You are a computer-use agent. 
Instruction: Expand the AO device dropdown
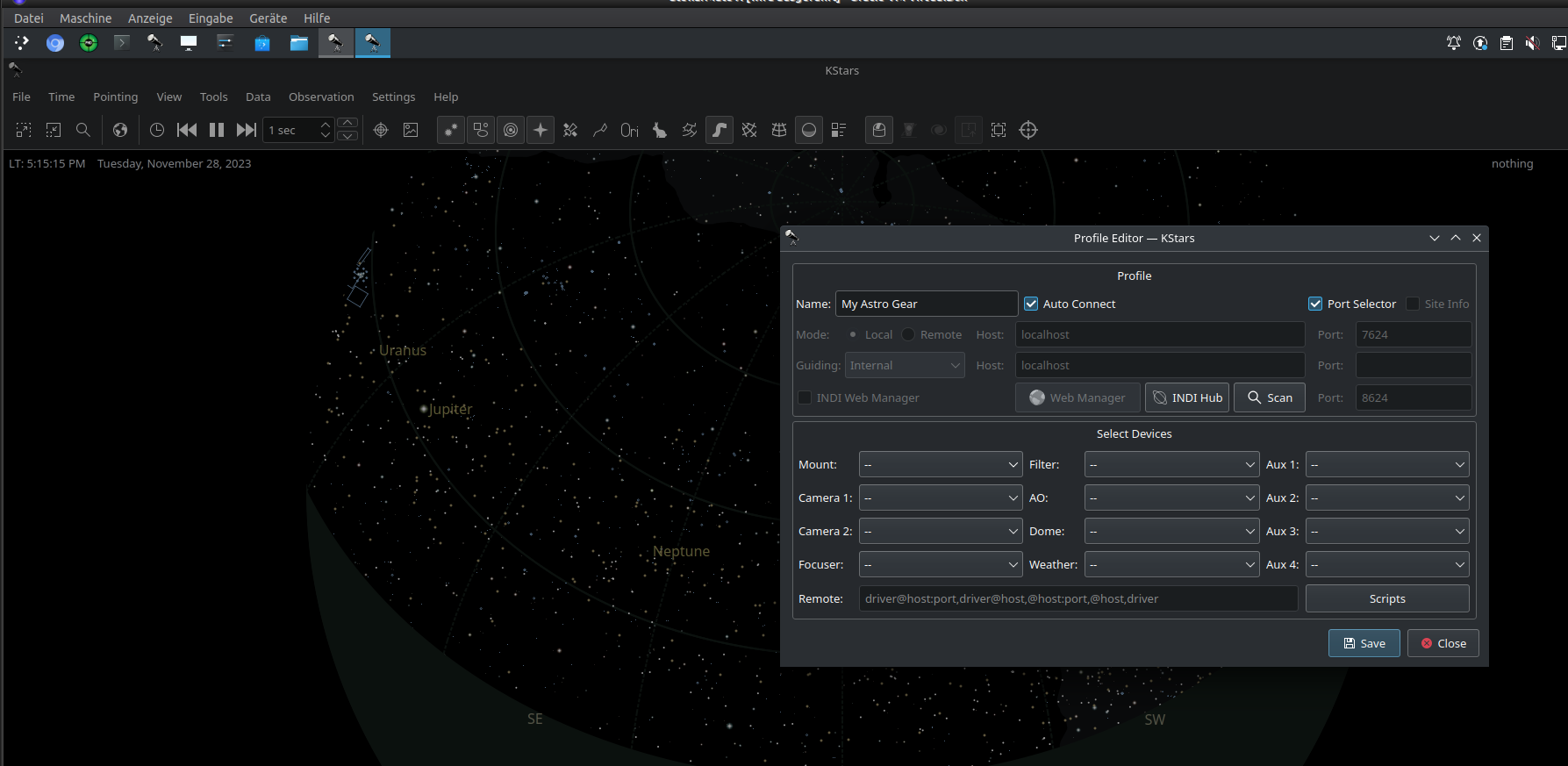tap(1172, 498)
